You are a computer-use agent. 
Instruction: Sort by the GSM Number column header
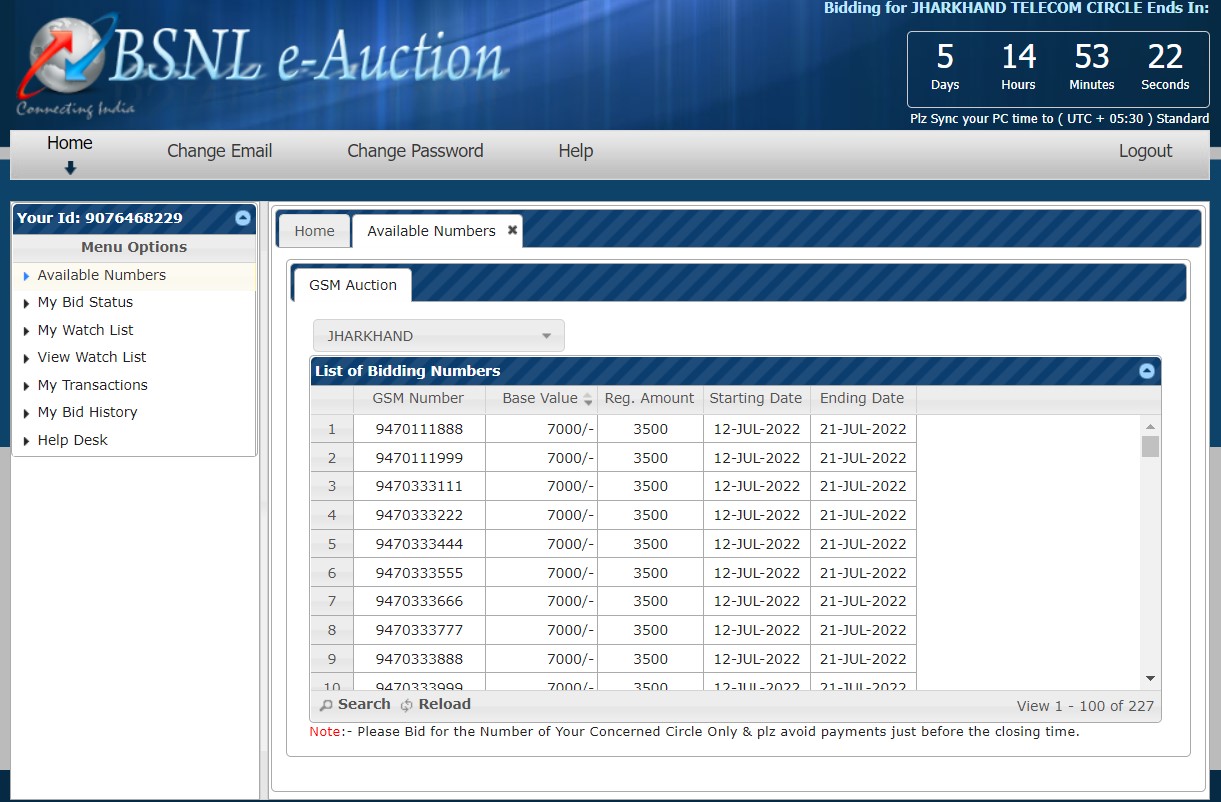(x=419, y=399)
